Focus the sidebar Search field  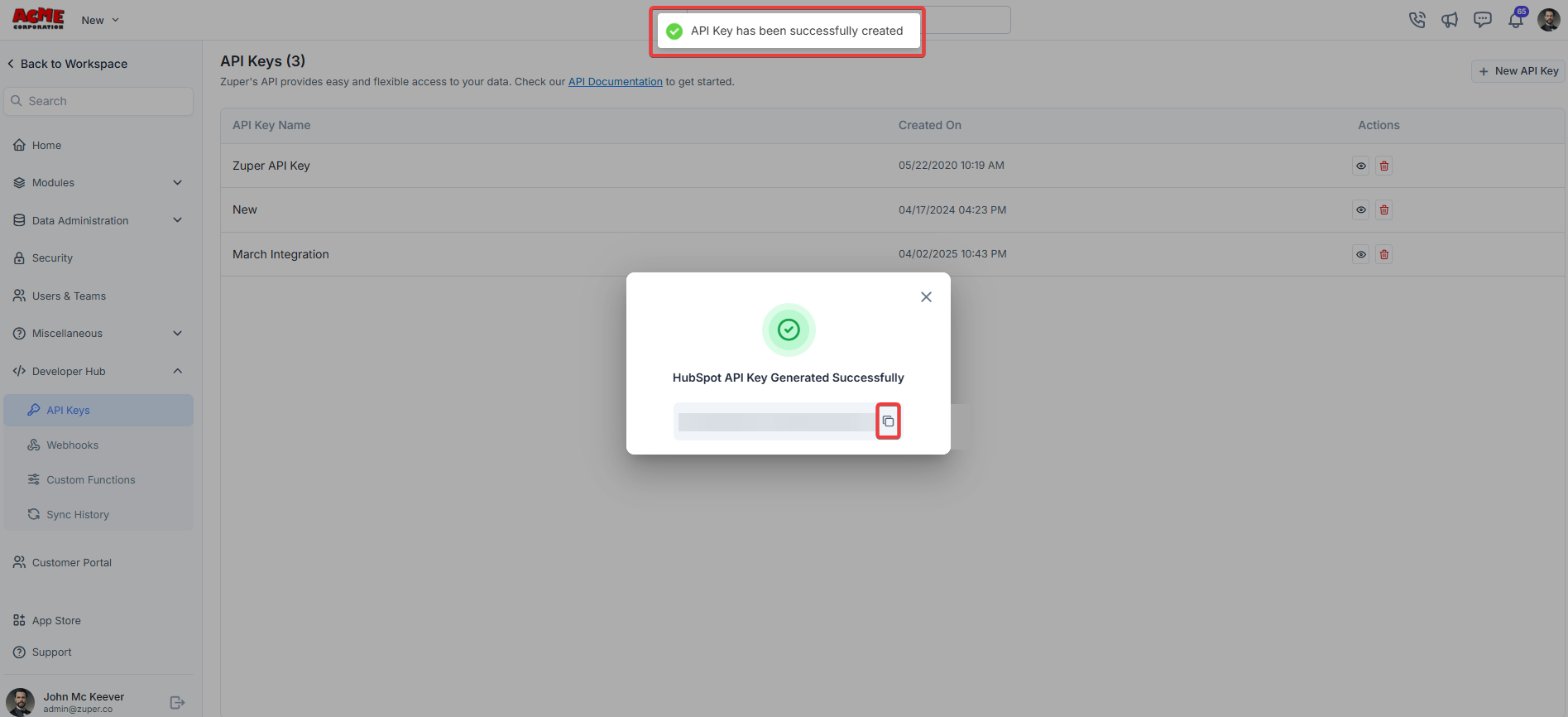[98, 101]
